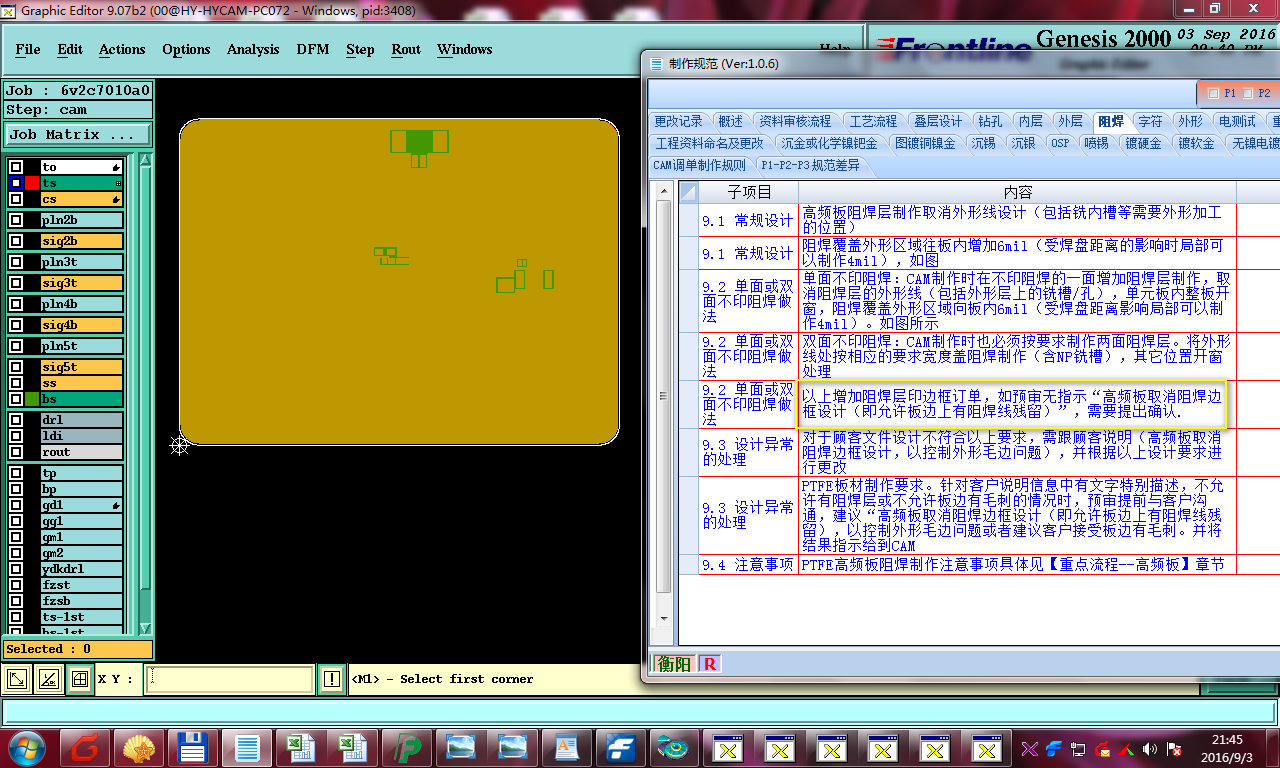Switch to the OSP tab
Viewport: 1280px width, 768px height.
tap(1060, 143)
